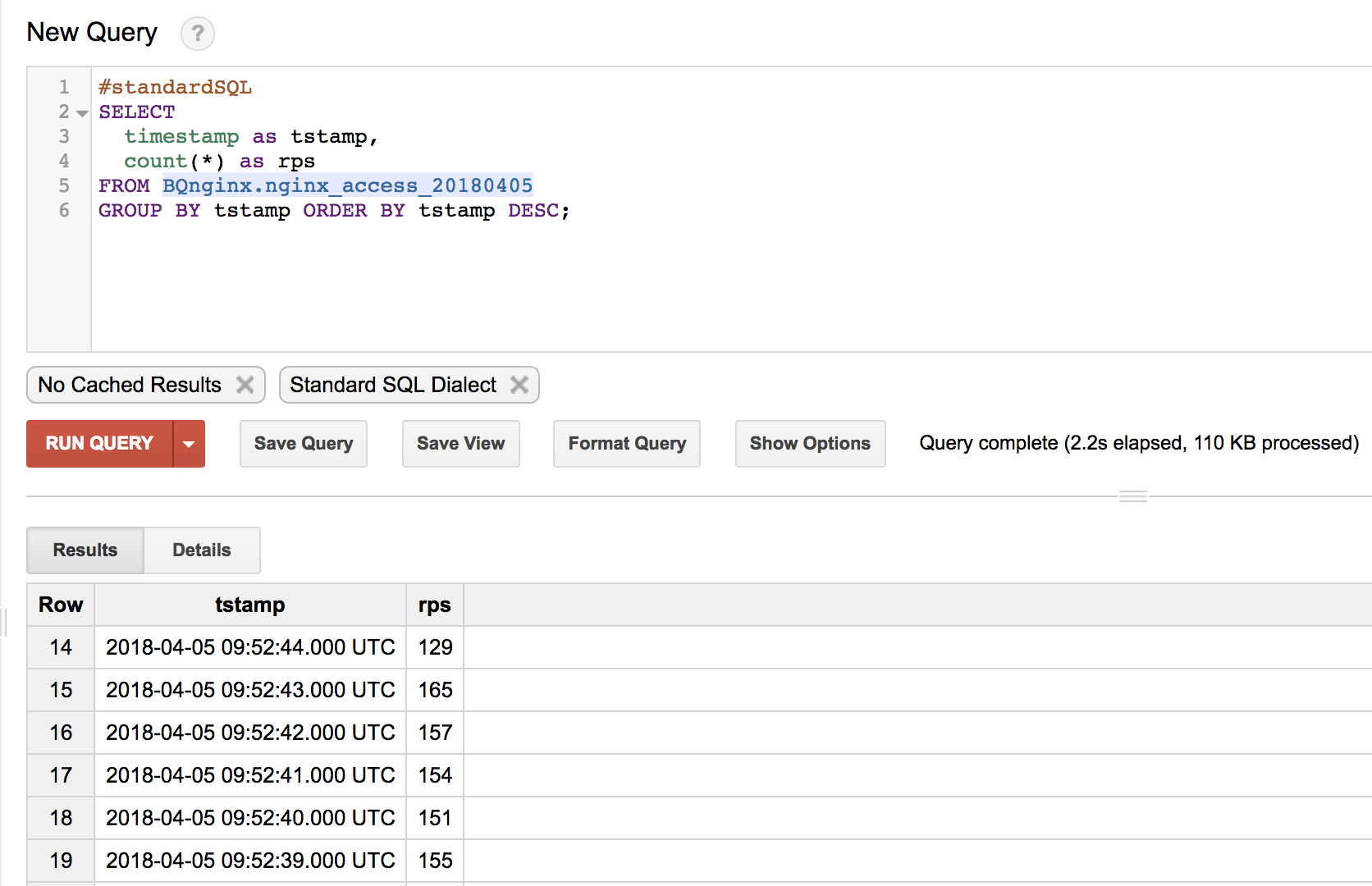Image resolution: width=1372 pixels, height=886 pixels.
Task: Collapse the SELECT block at line 2
Action: click(x=80, y=112)
